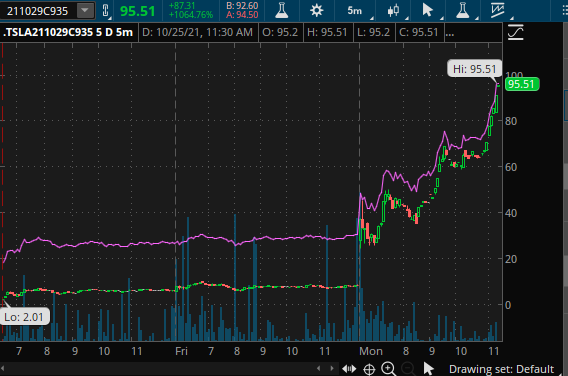
Task: Click the Lo: 2.01 price bubble
Action: coord(24,317)
